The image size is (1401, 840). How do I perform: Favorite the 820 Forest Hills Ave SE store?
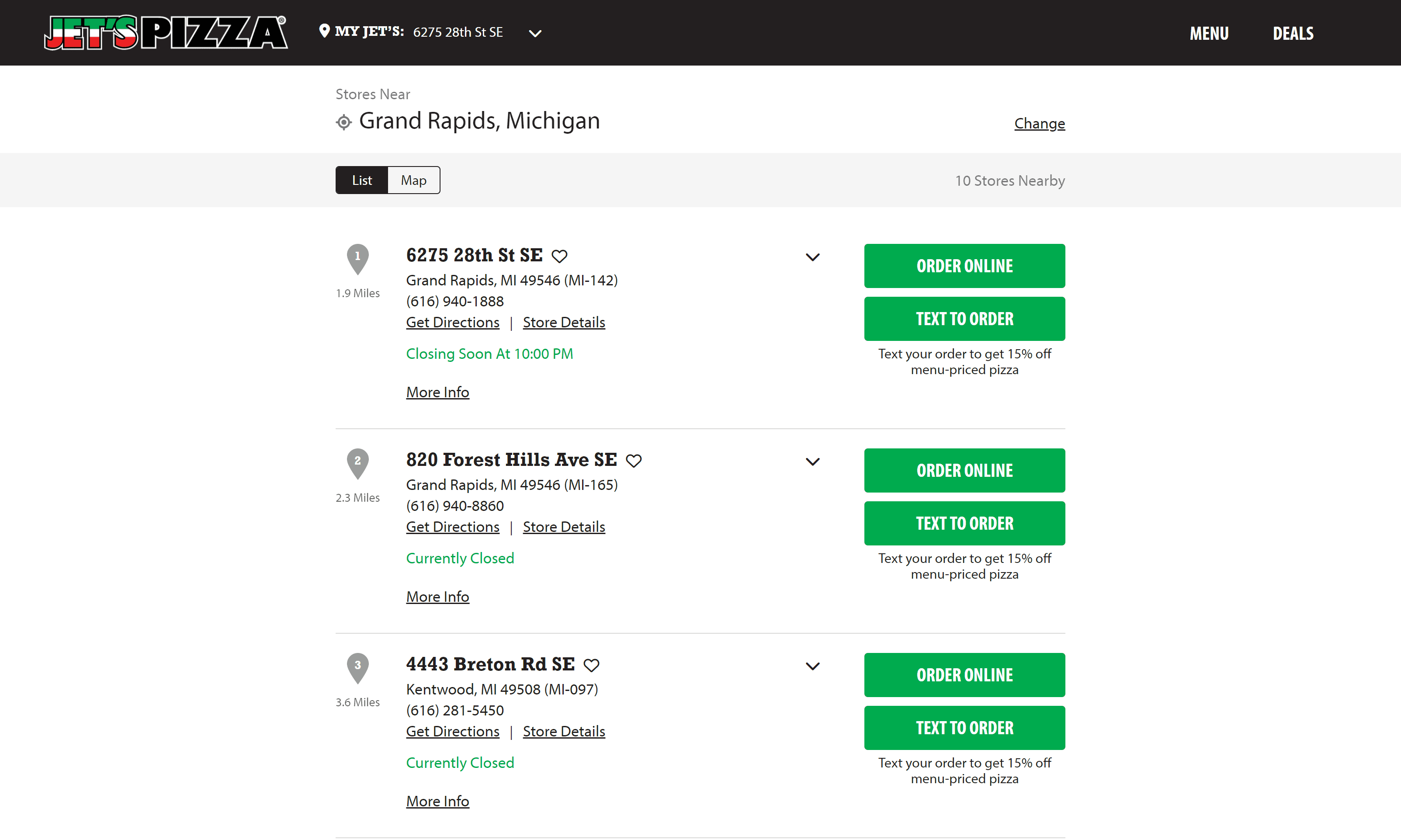tap(634, 460)
